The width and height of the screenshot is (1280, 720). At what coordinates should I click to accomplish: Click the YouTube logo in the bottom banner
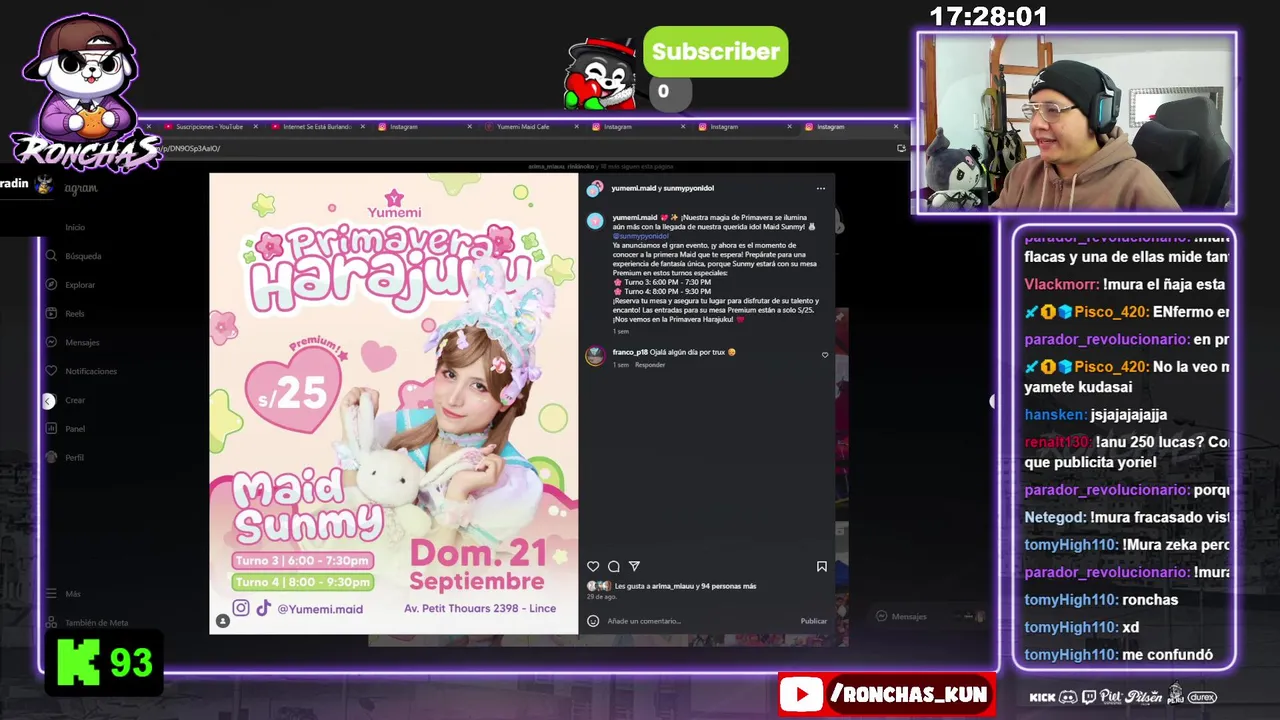(802, 694)
